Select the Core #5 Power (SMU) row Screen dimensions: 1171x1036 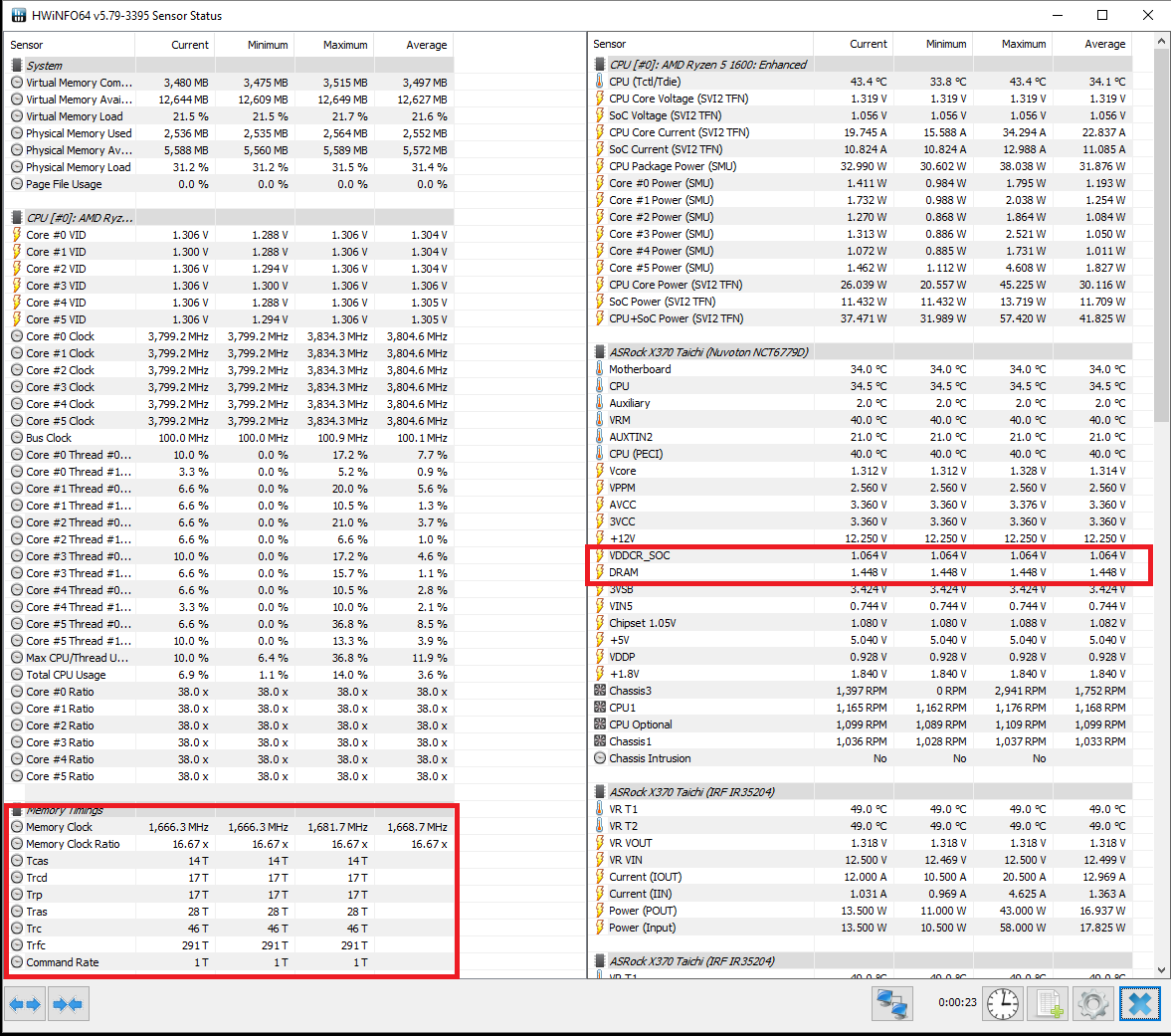pos(860,268)
